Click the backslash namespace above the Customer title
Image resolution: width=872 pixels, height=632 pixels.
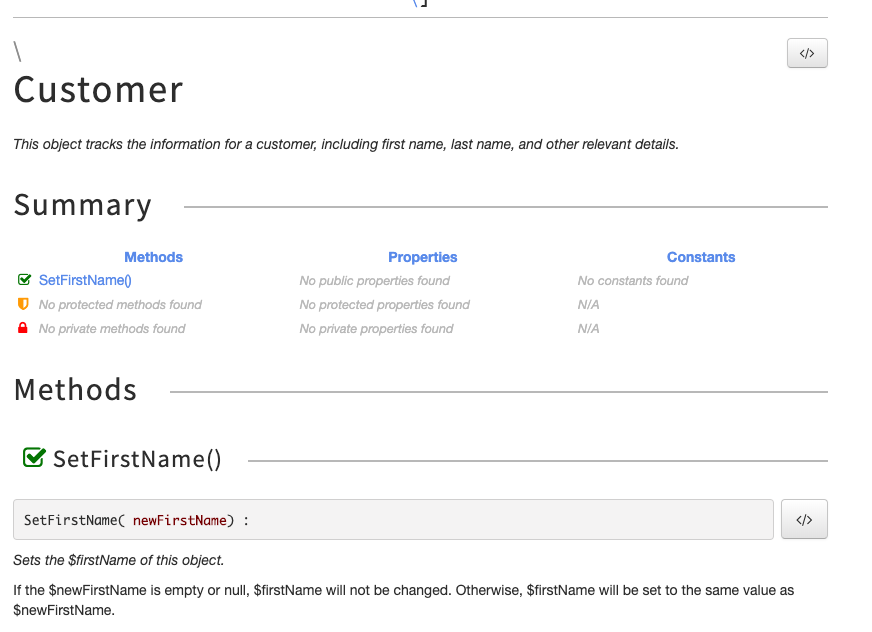(x=18, y=51)
